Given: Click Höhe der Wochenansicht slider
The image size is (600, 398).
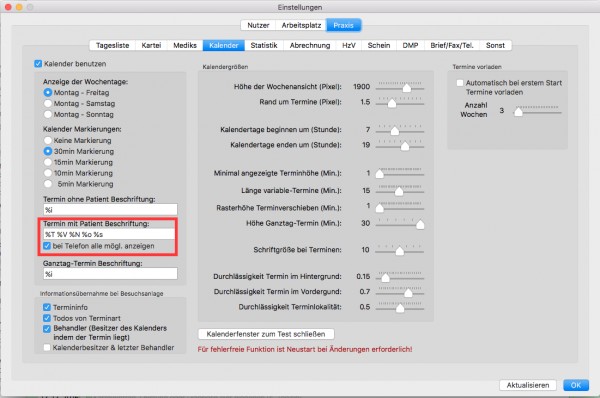Looking at the screenshot, I should [400, 87].
